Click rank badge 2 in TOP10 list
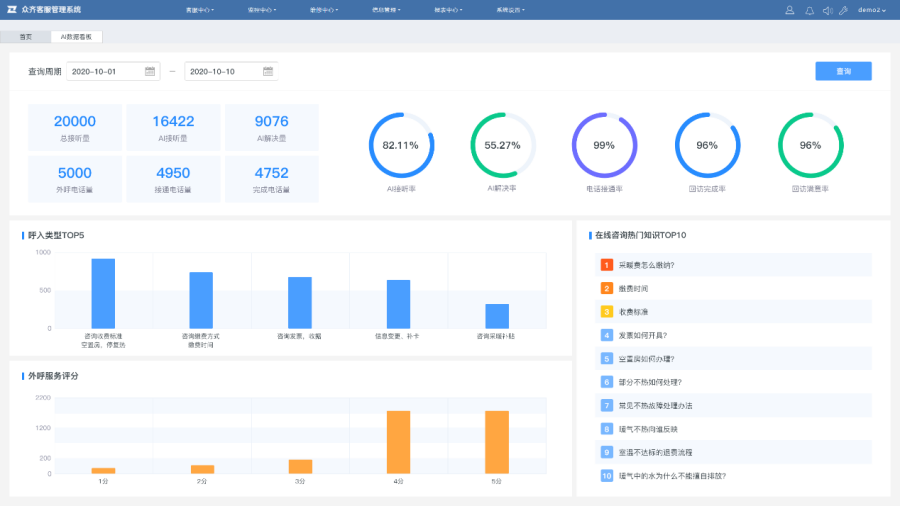The image size is (900, 506). click(x=607, y=289)
